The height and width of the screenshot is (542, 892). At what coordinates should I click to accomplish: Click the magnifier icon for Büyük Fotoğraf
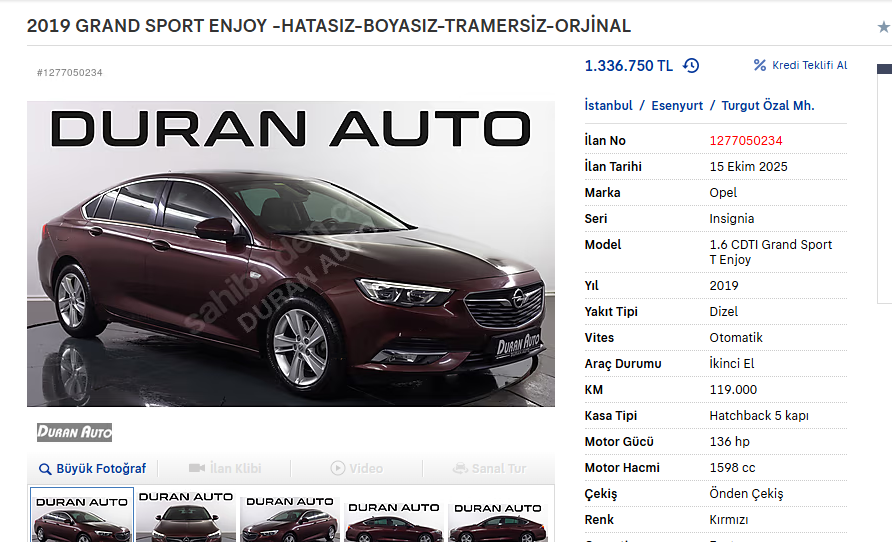(x=45, y=469)
